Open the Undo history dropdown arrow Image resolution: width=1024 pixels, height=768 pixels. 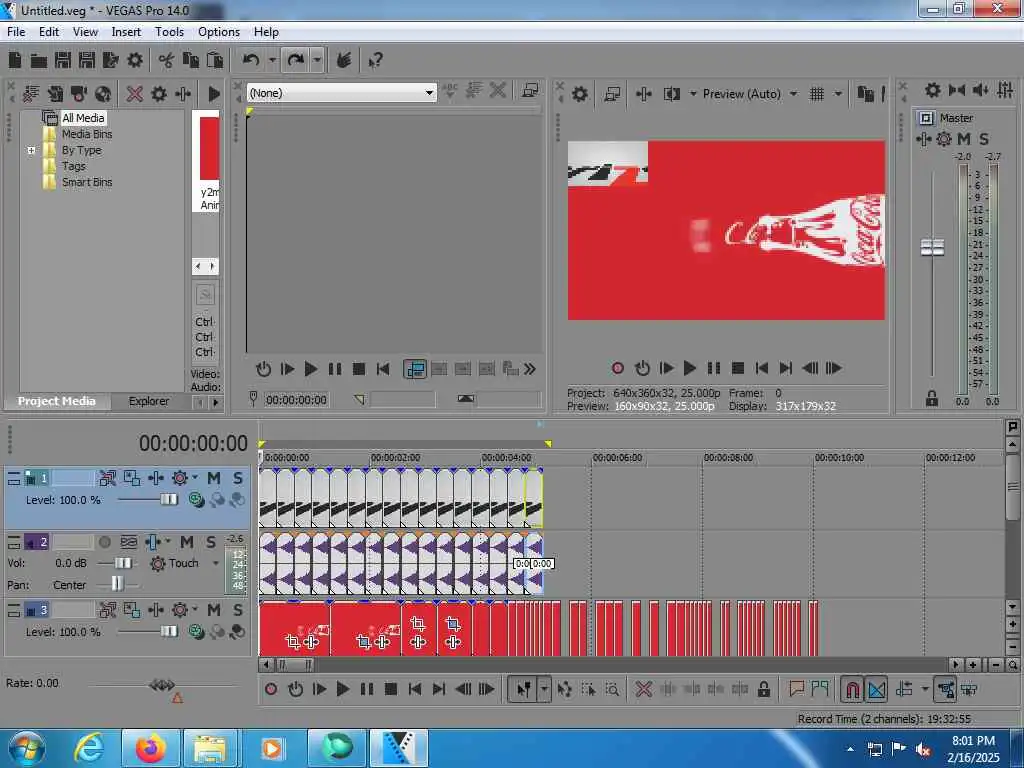coord(272,61)
